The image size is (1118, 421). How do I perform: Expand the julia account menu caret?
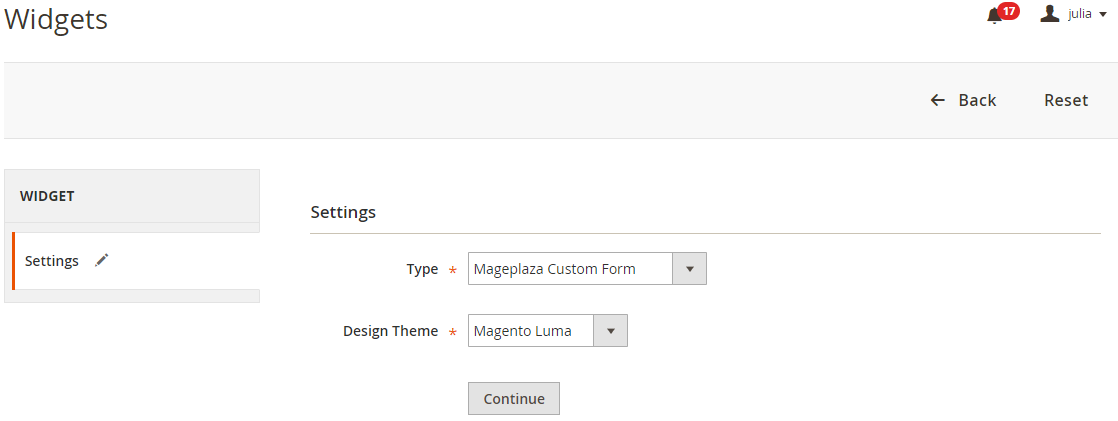1102,15
